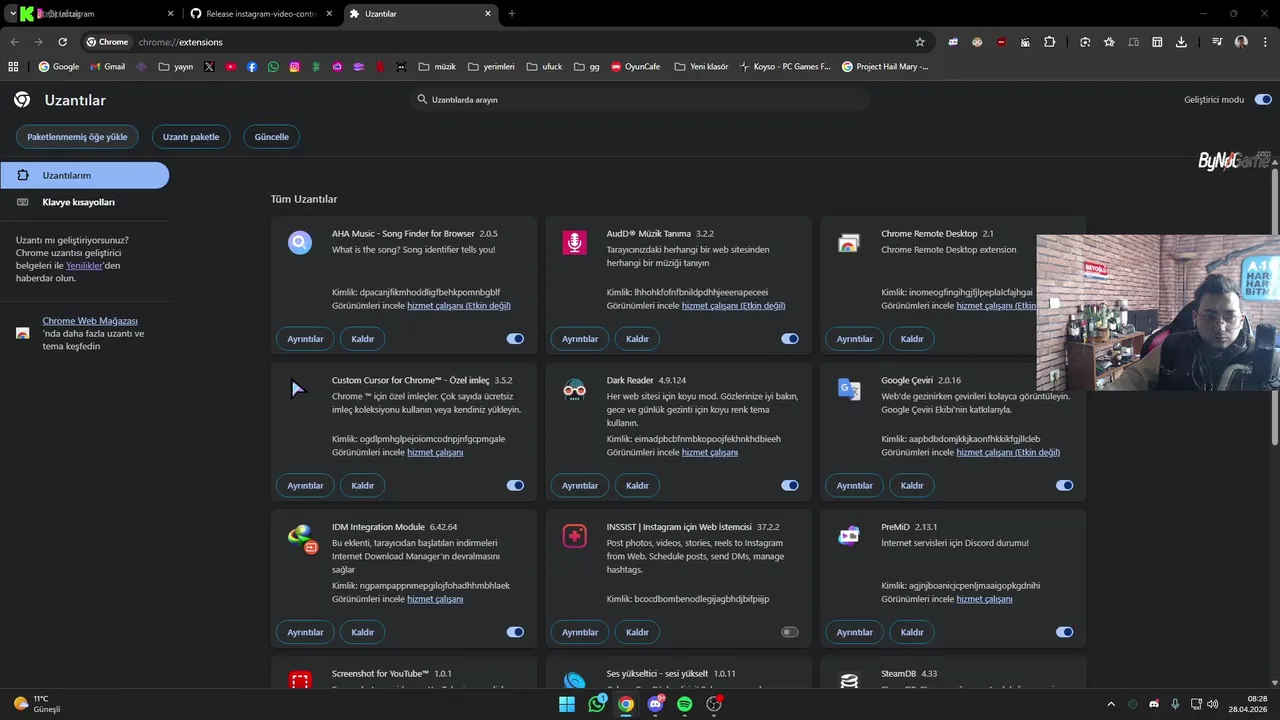
Task: Turn off Custom Cursor extension toggle
Action: (515, 486)
